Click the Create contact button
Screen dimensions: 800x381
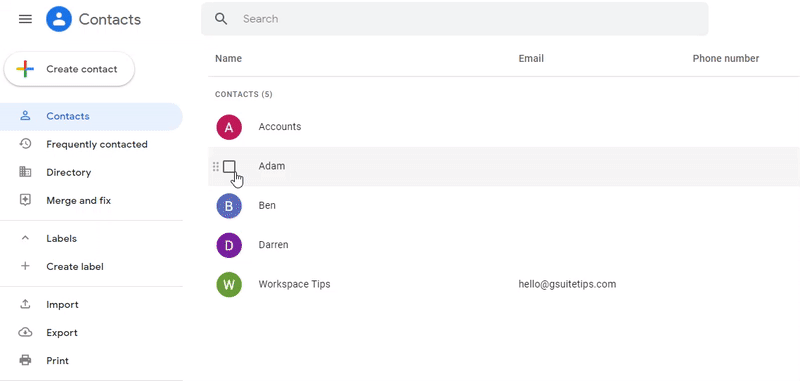69,69
